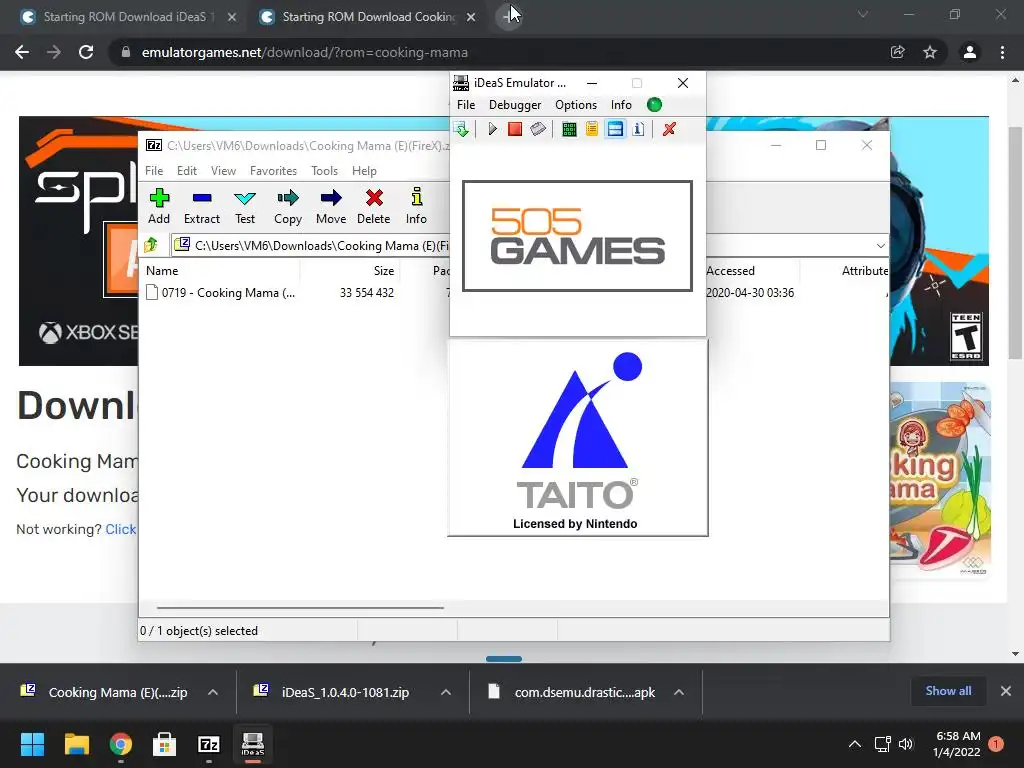The image size is (1024, 768).
Task: Share this page icon in Chrome
Action: tap(897, 52)
